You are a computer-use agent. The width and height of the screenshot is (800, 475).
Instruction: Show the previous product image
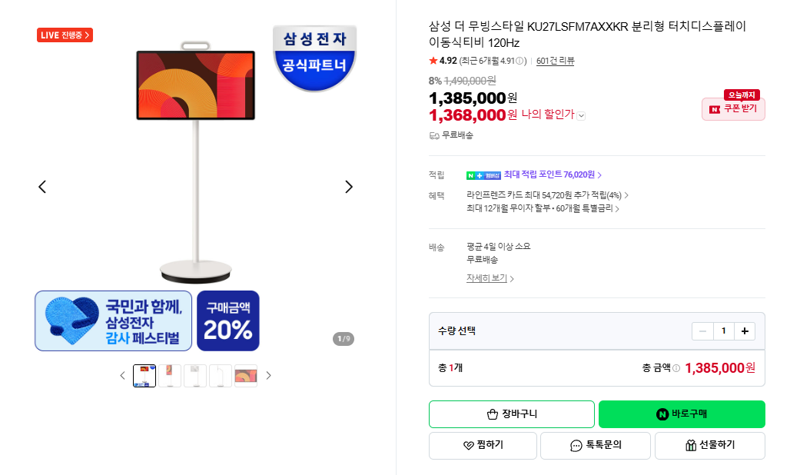[42, 187]
